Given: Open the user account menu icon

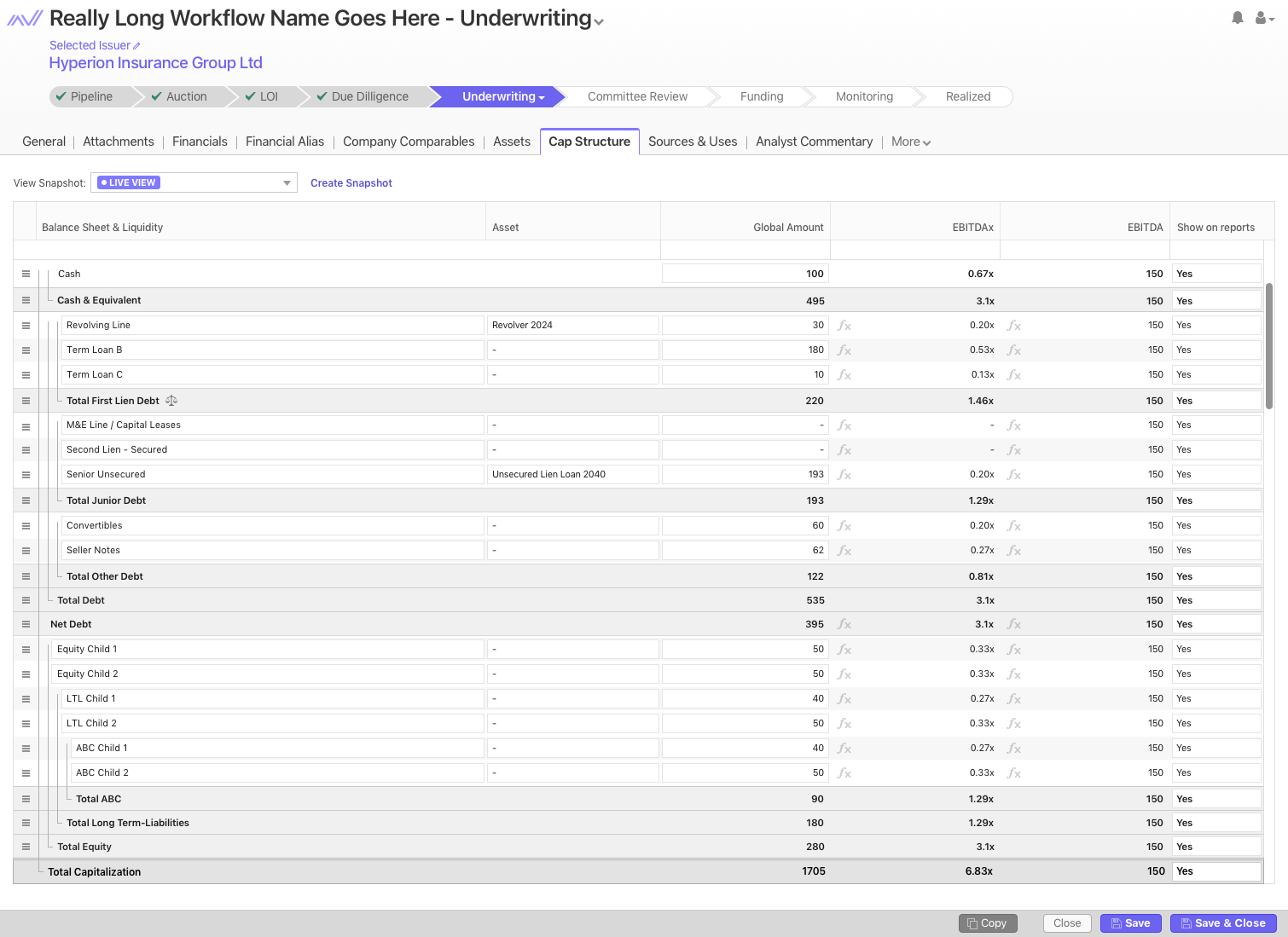Looking at the screenshot, I should (x=1263, y=18).
